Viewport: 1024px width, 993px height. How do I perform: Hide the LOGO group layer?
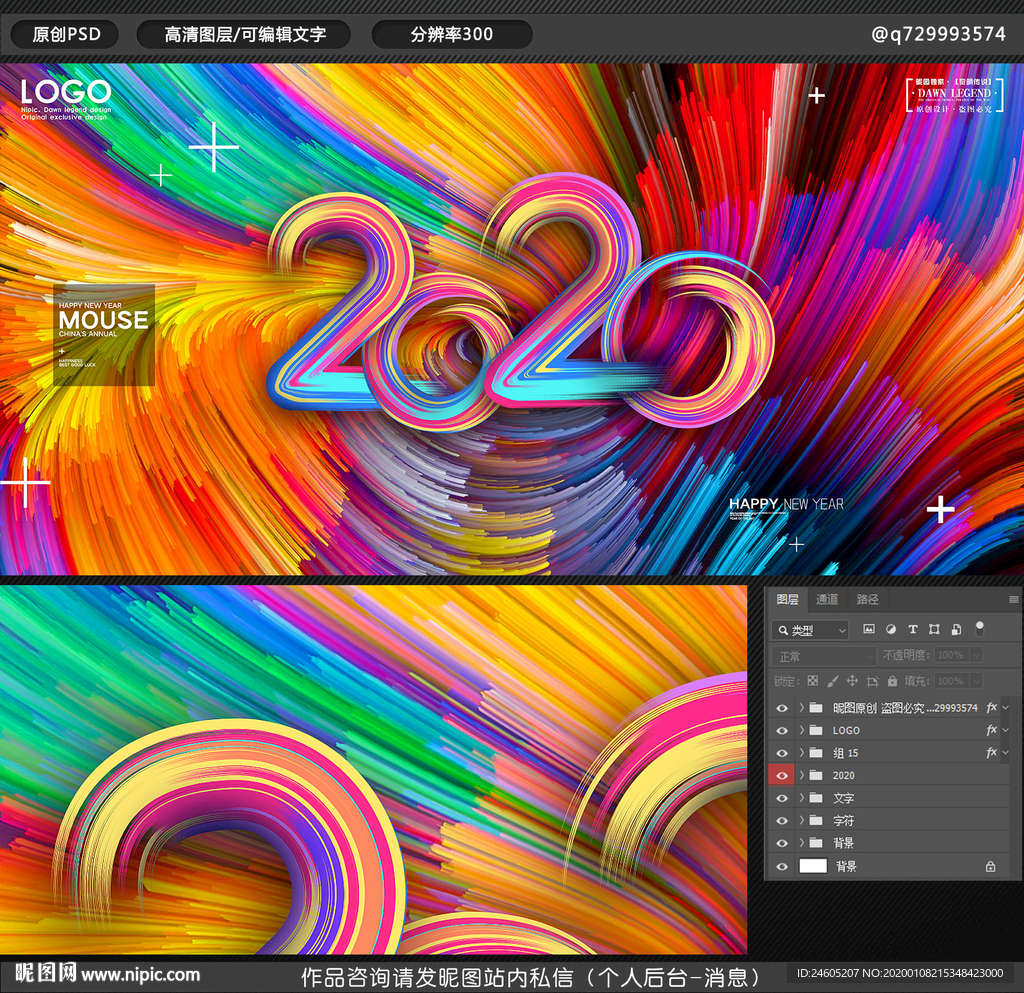tap(782, 731)
